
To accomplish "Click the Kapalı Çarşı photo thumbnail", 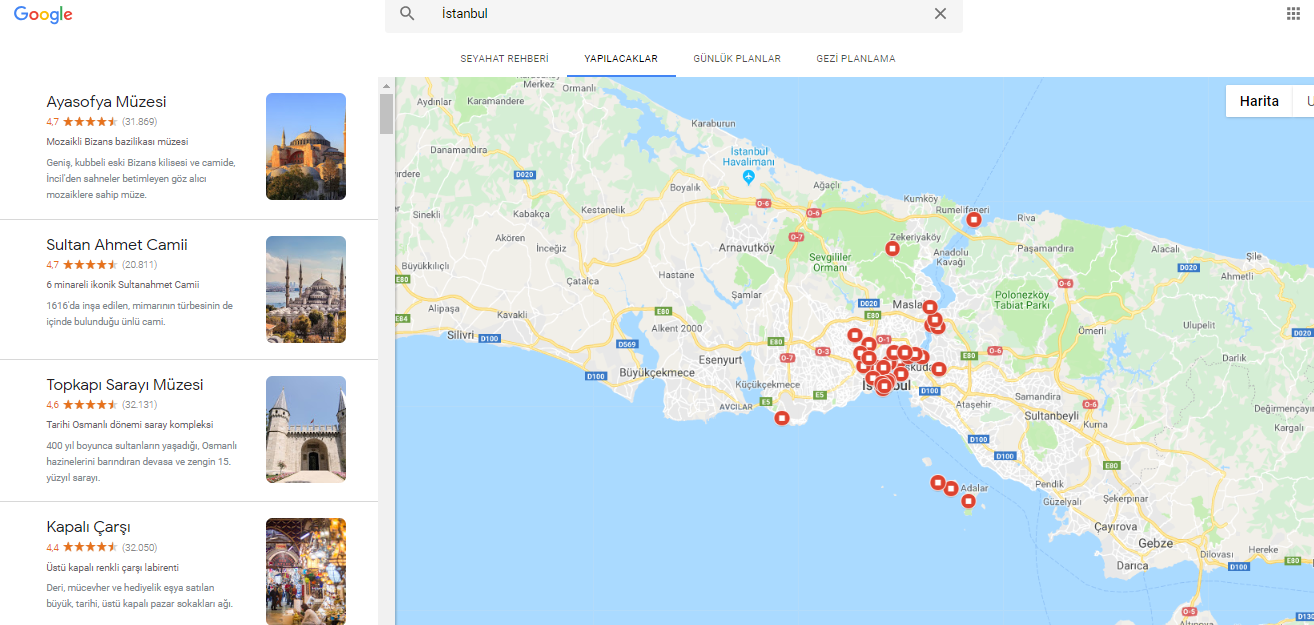I will coord(306,570).
